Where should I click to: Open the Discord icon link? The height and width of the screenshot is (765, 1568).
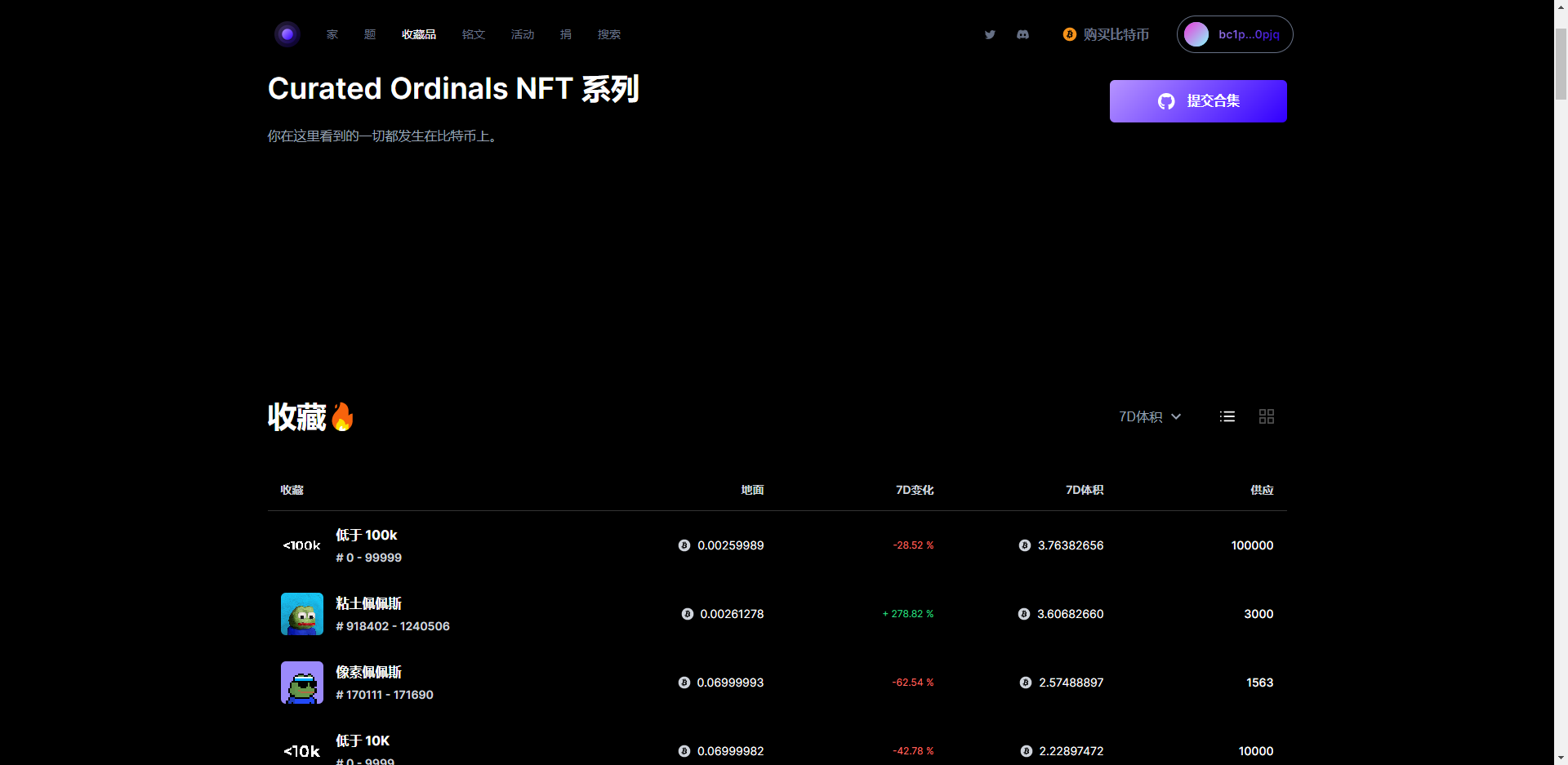pos(1022,34)
